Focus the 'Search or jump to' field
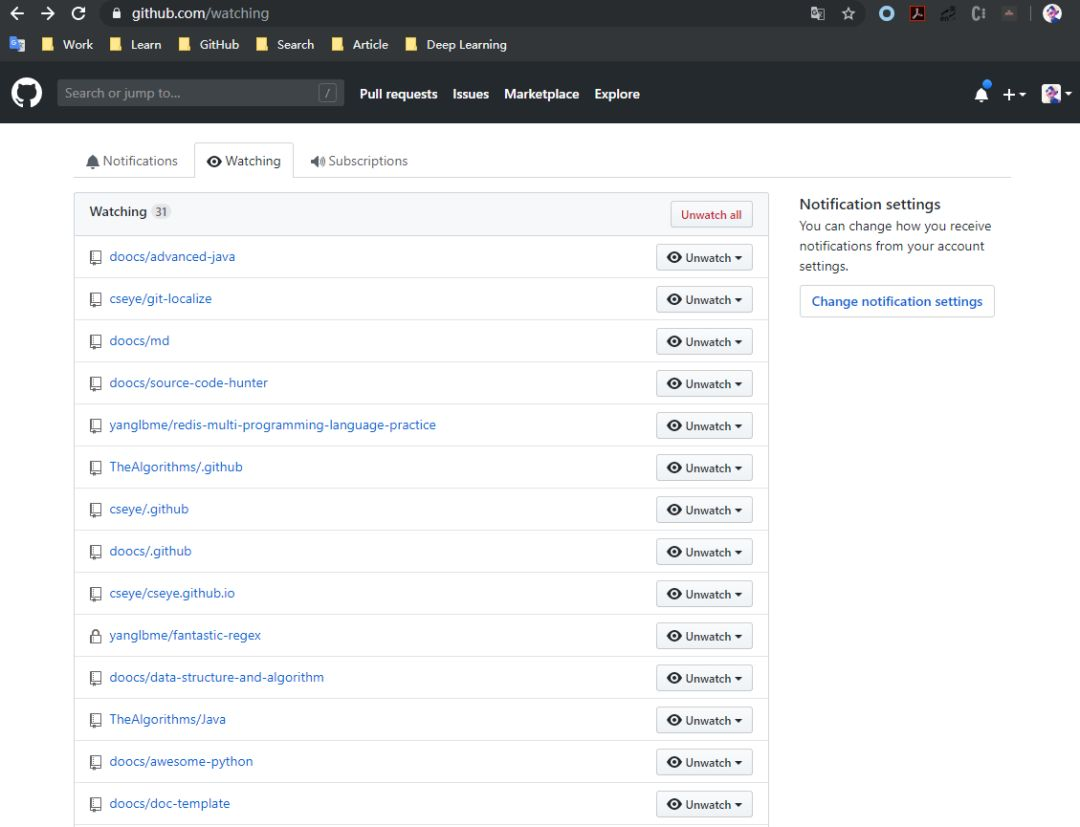The height and width of the screenshot is (827, 1080). click(x=200, y=93)
